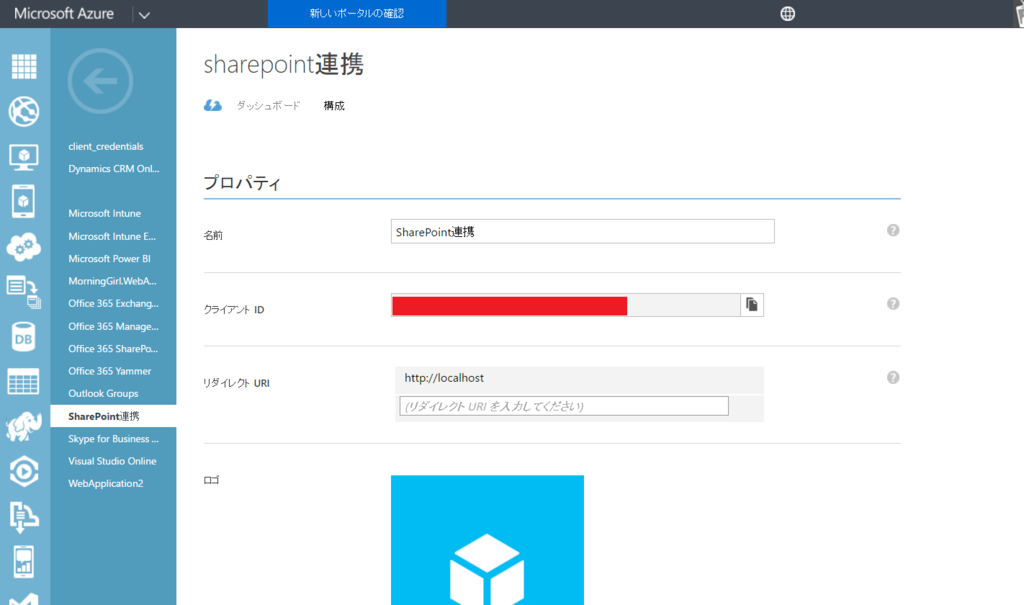Select the highlighted SharePoint連携 list item

pos(114,416)
